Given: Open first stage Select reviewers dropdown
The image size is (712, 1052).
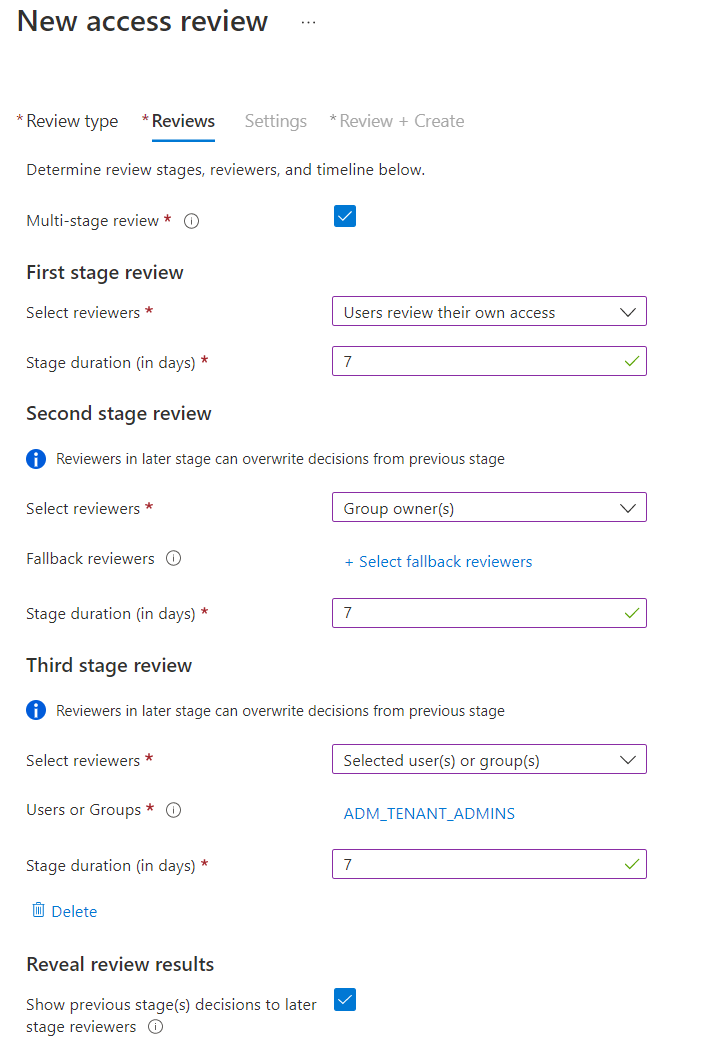Looking at the screenshot, I should [x=489, y=311].
